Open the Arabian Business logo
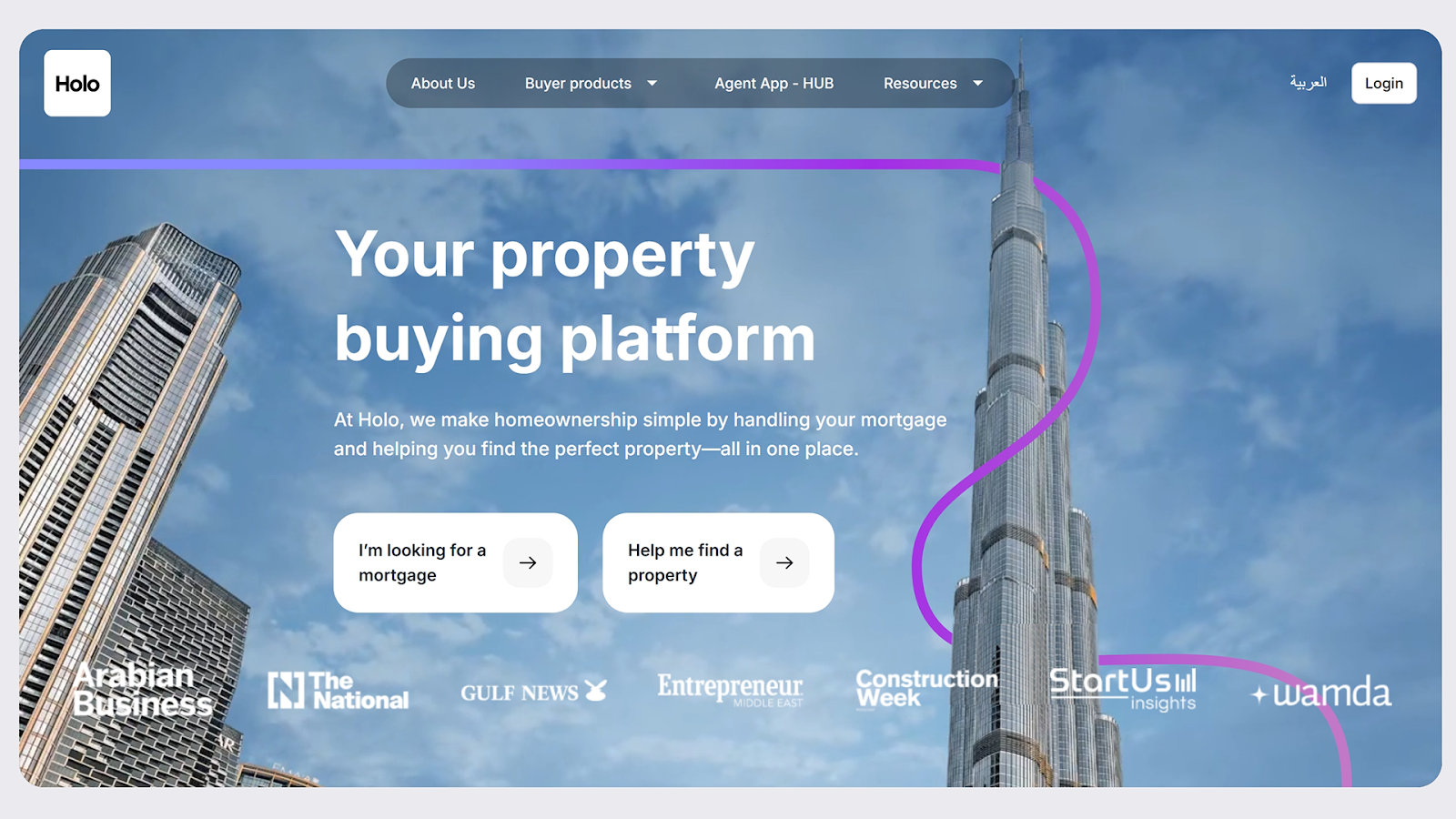The height and width of the screenshot is (819, 1456). 143,690
